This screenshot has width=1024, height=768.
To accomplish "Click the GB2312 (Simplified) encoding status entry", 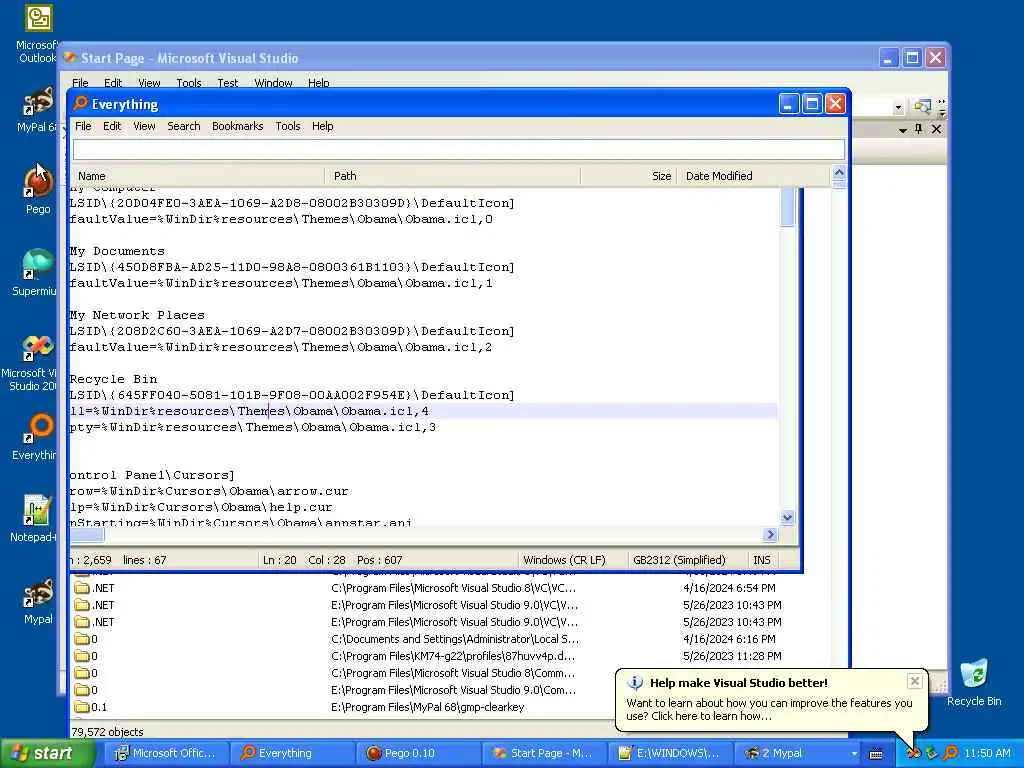I will [x=679, y=560].
